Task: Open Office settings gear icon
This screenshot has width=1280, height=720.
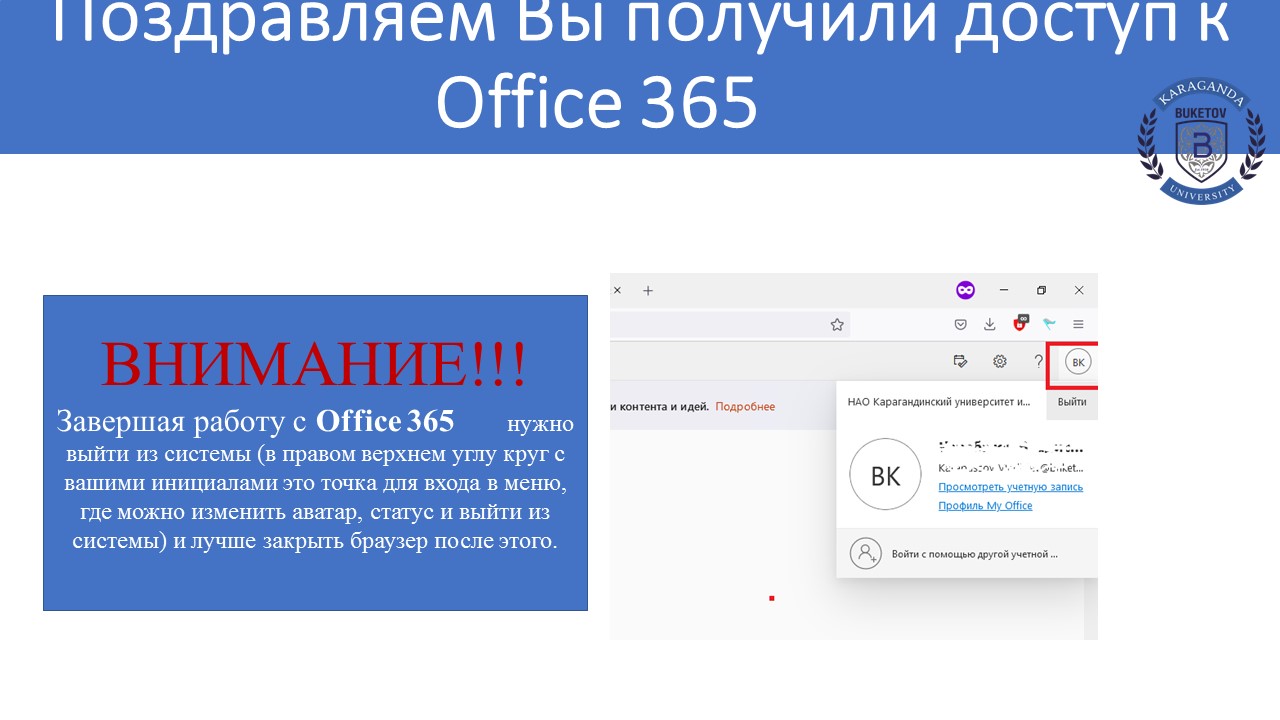Action: click(x=1000, y=362)
